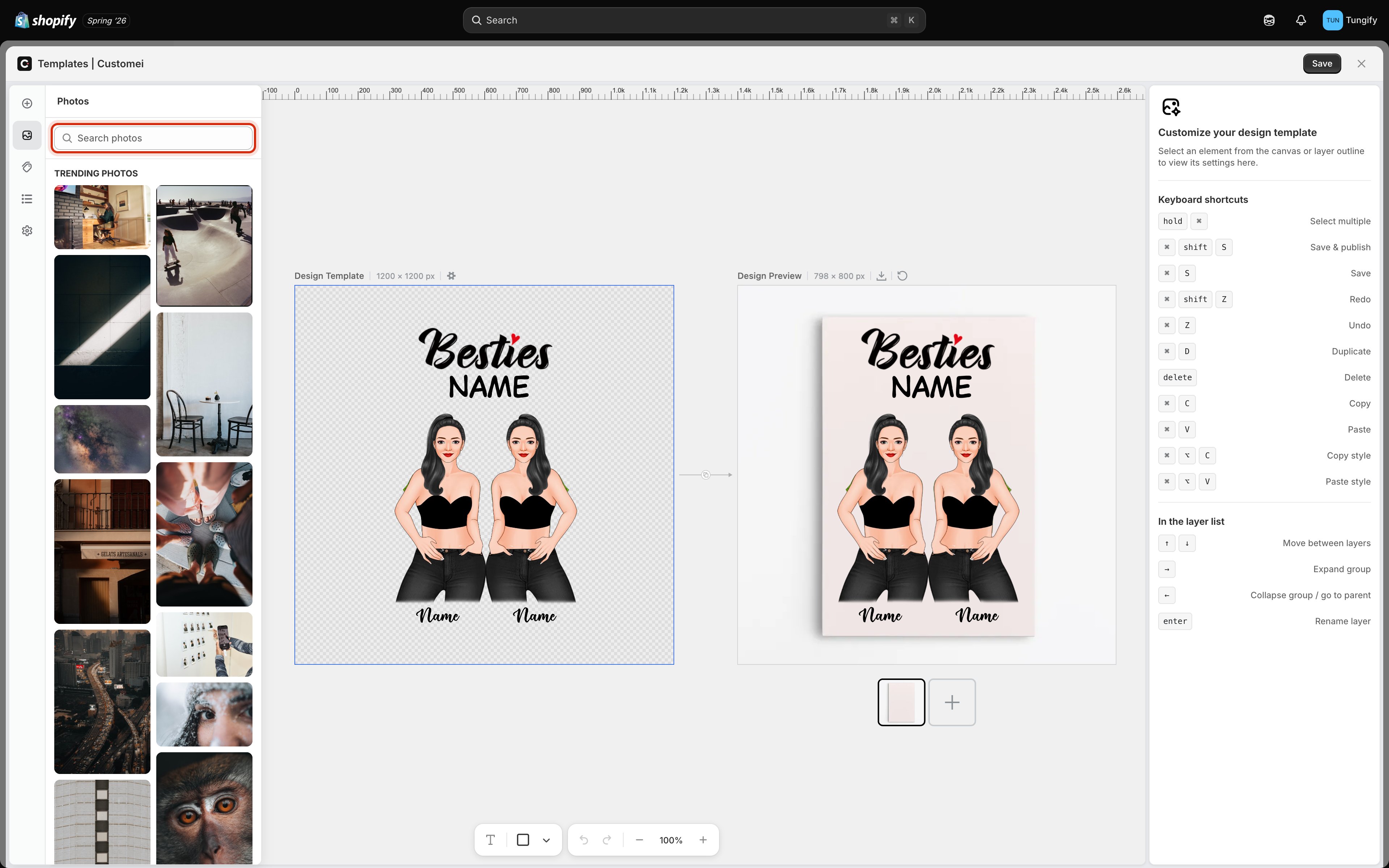Click the Customei app icon in header
Image resolution: width=1389 pixels, height=868 pixels.
pyautogui.click(x=25, y=64)
